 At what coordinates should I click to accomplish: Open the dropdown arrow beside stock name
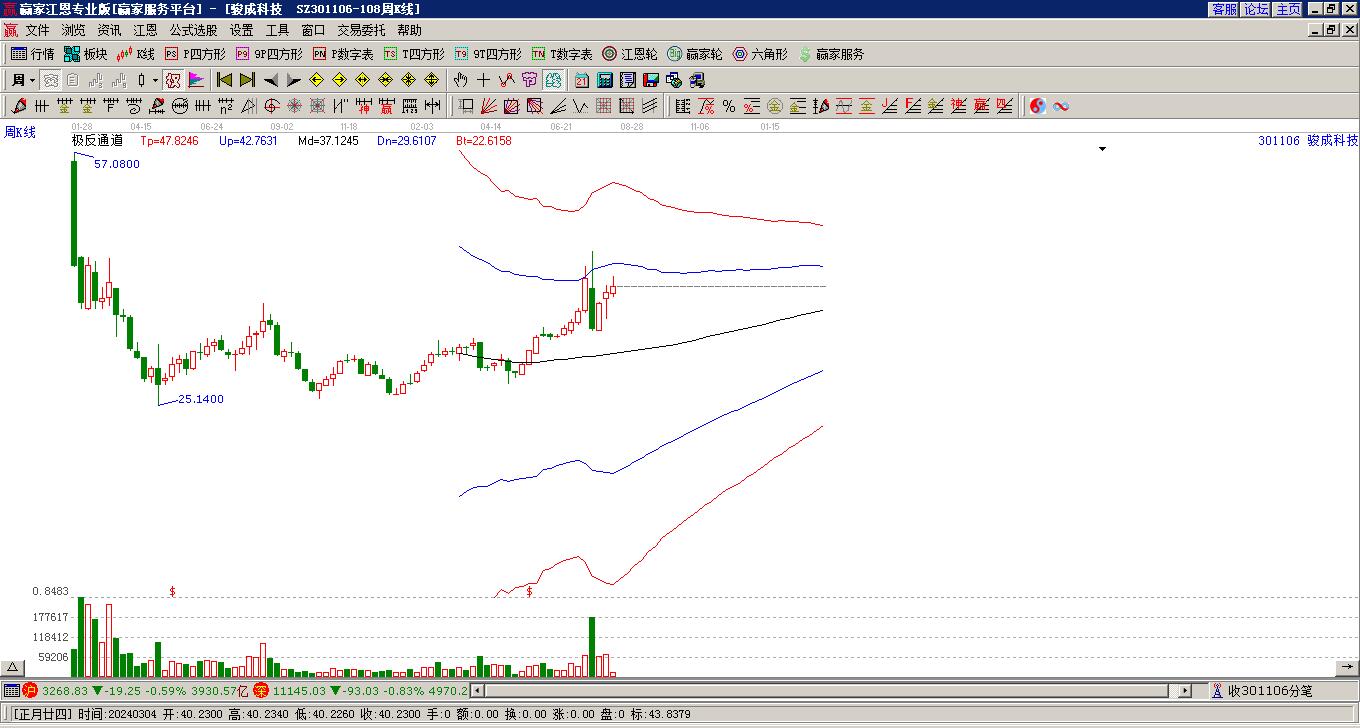(1103, 149)
